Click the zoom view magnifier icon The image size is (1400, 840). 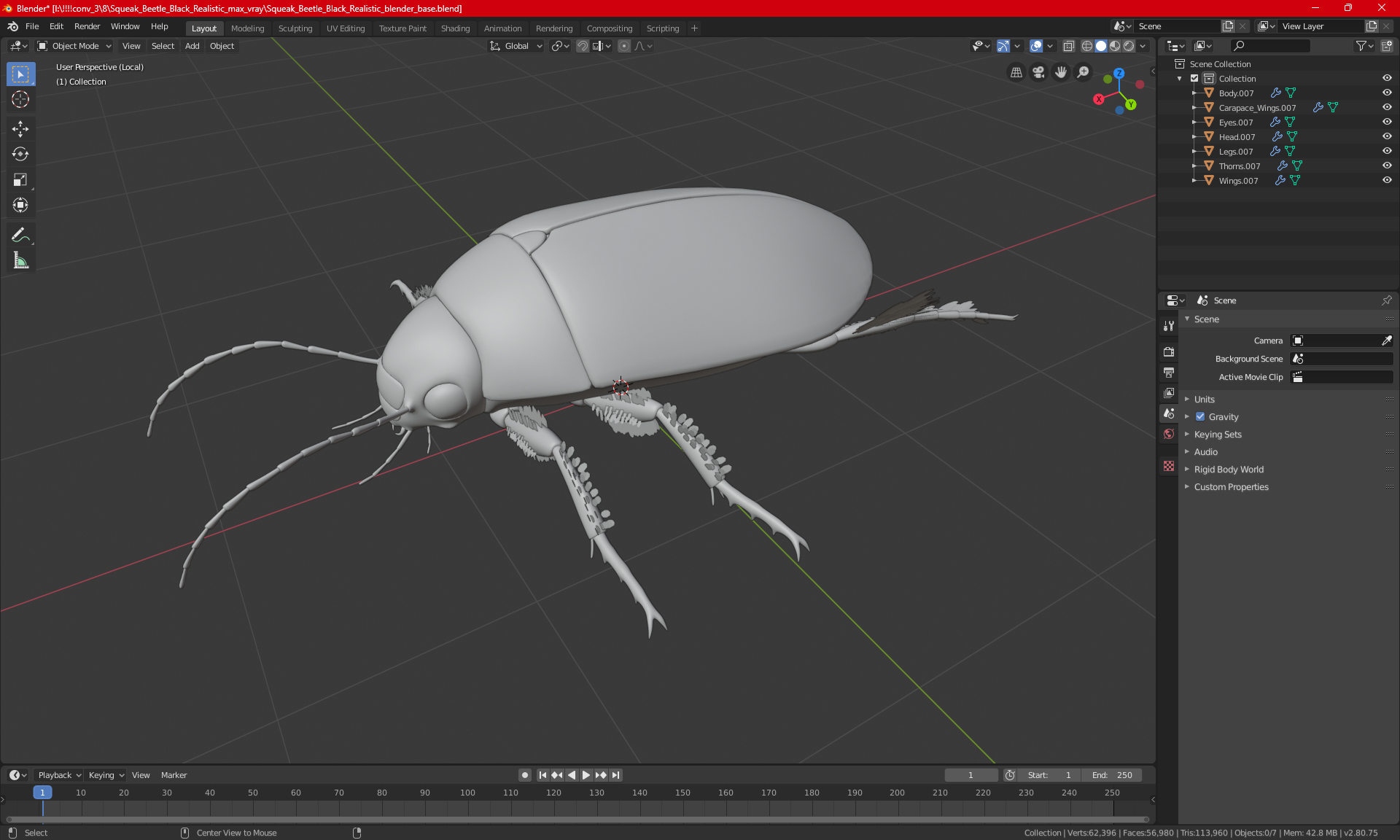tap(1084, 72)
